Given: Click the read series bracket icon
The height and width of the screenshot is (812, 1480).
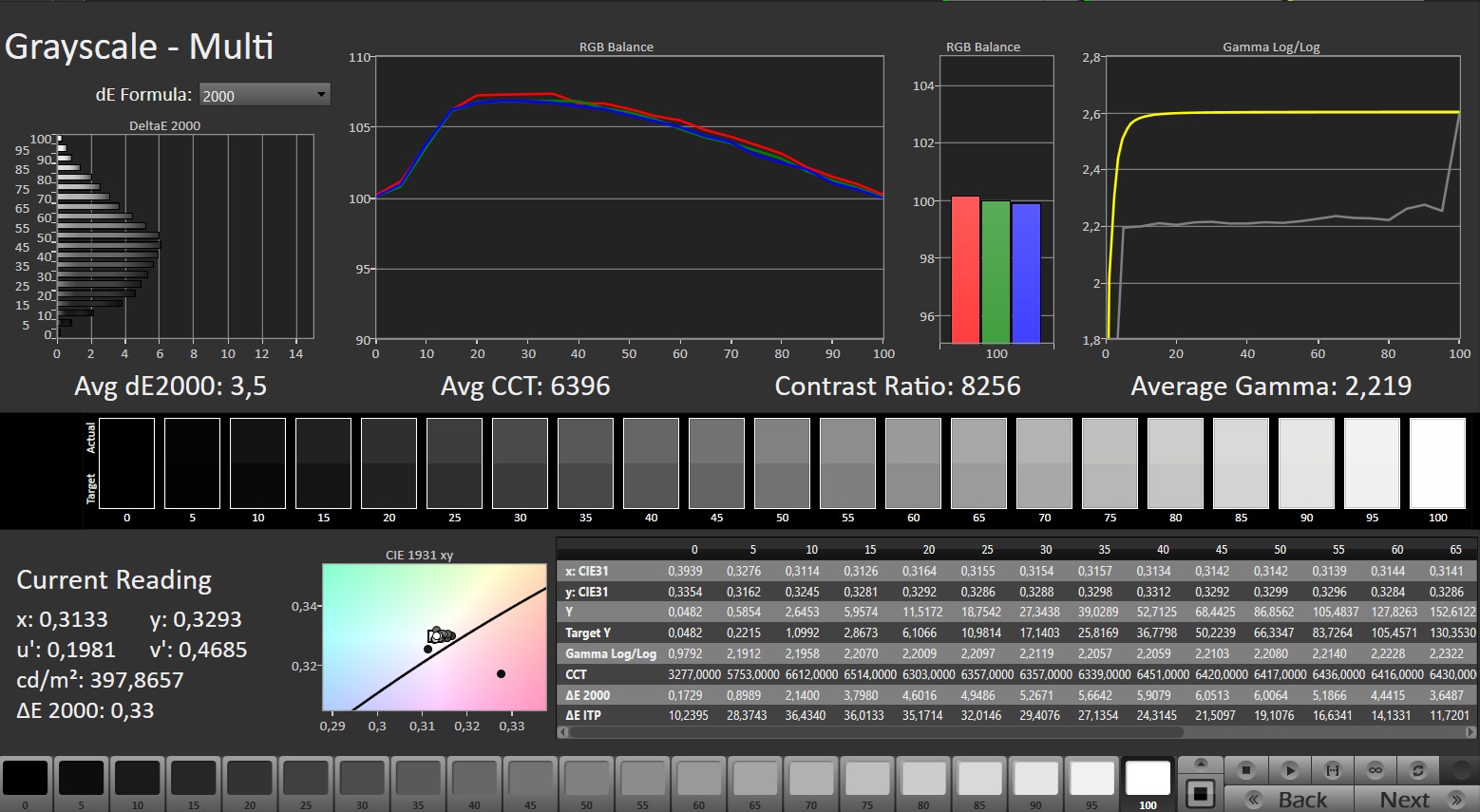Looking at the screenshot, I should (x=1332, y=770).
